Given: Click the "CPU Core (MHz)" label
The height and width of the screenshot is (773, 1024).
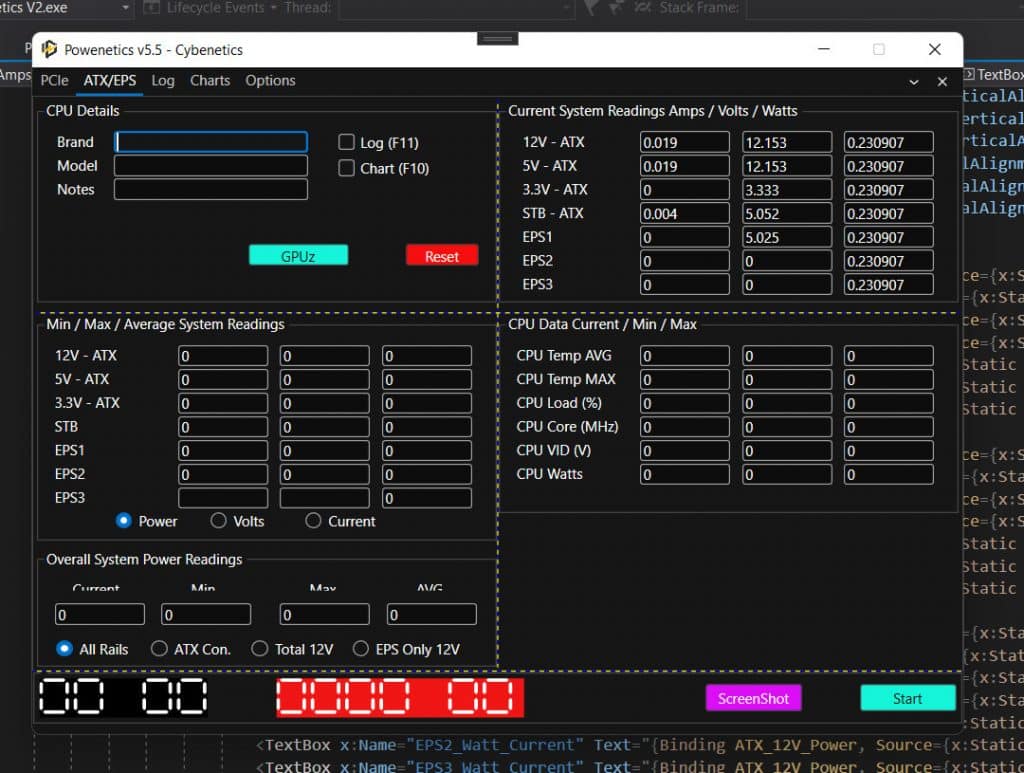Looking at the screenshot, I should pos(567,426).
